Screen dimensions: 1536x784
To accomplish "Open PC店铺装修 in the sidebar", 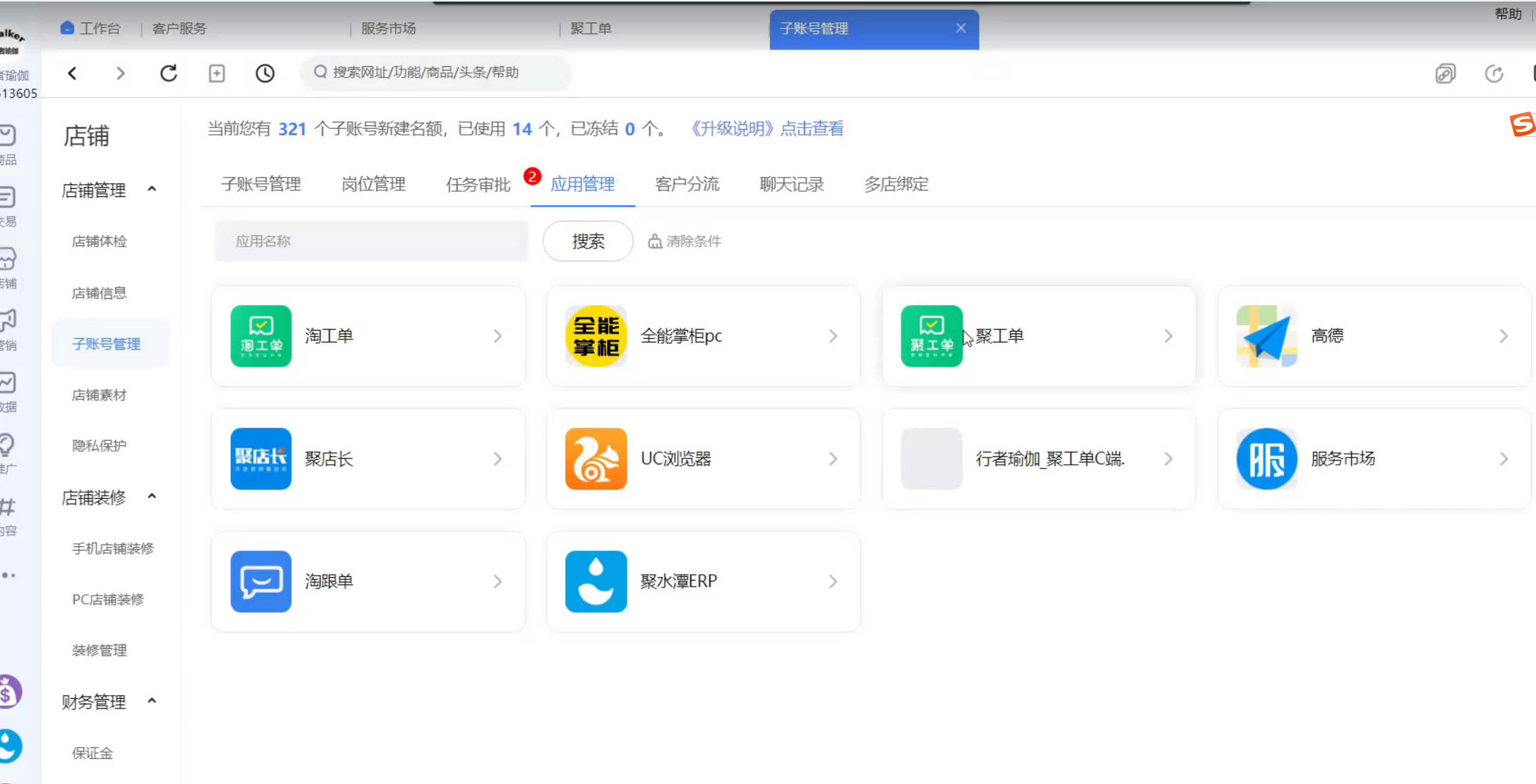I will pos(108,599).
